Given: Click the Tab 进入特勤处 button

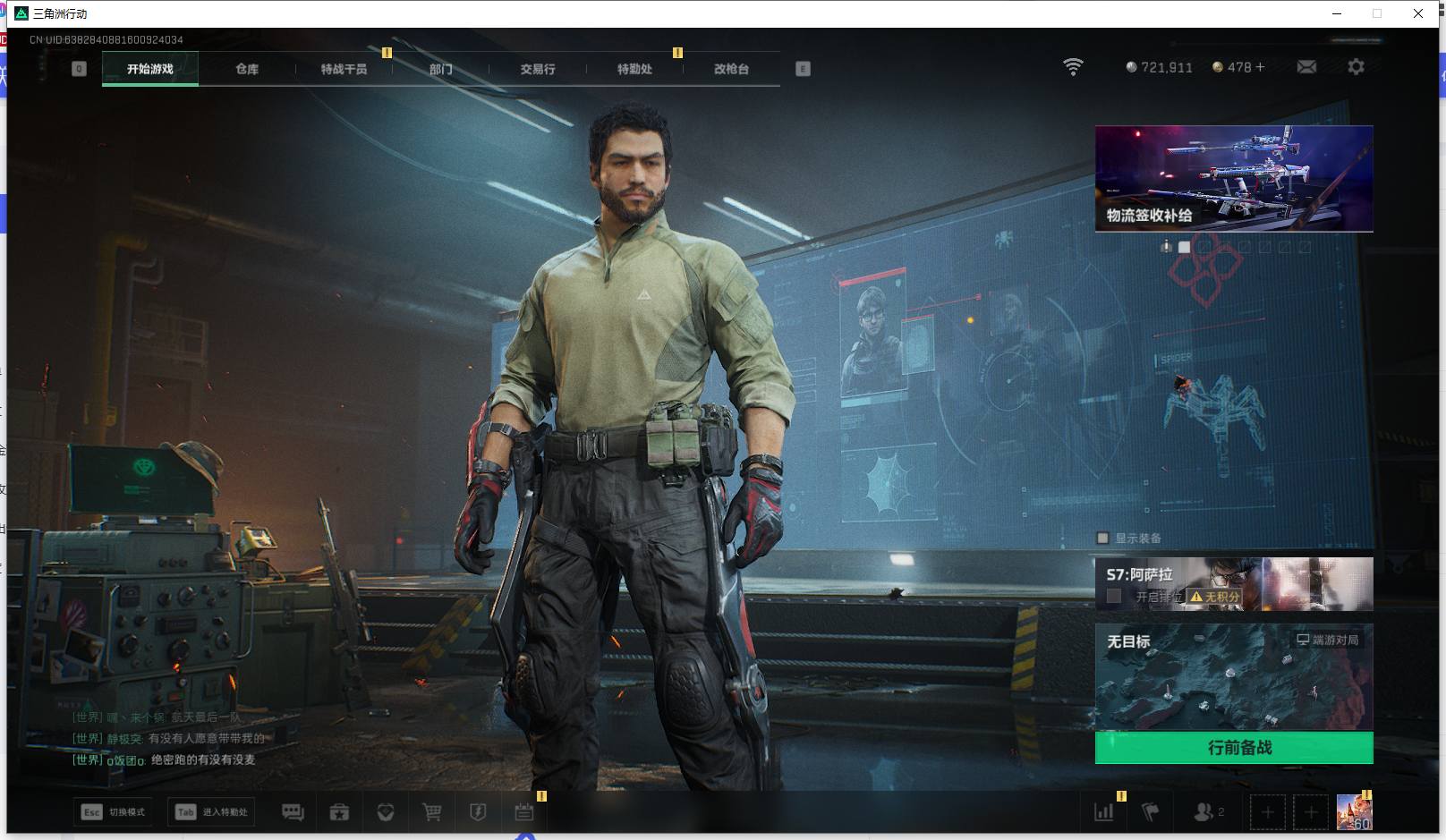Looking at the screenshot, I should pyautogui.click(x=211, y=812).
